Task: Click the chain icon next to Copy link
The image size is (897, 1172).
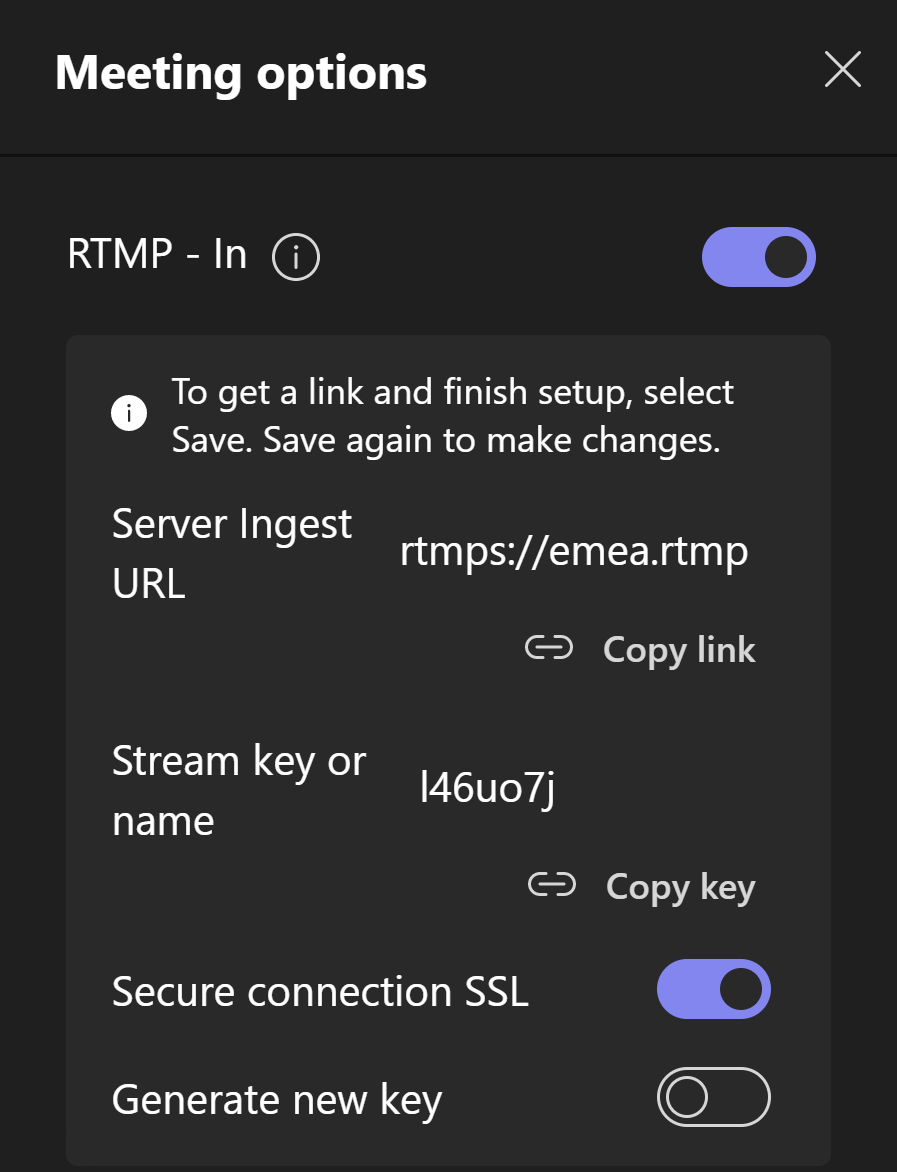Action: 549,648
